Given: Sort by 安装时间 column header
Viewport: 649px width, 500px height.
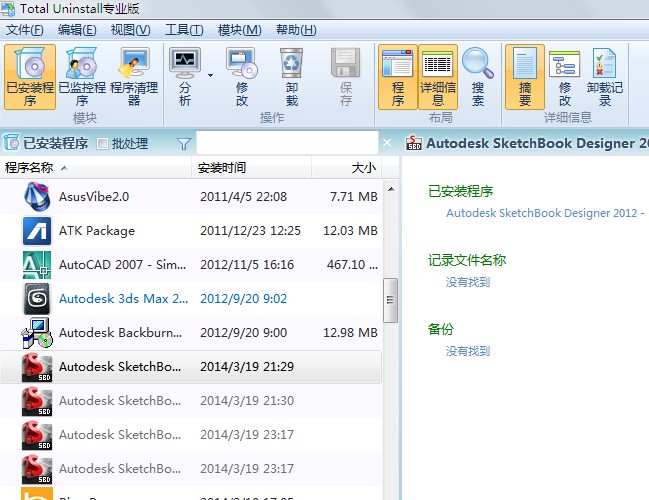Looking at the screenshot, I should pos(252,168).
